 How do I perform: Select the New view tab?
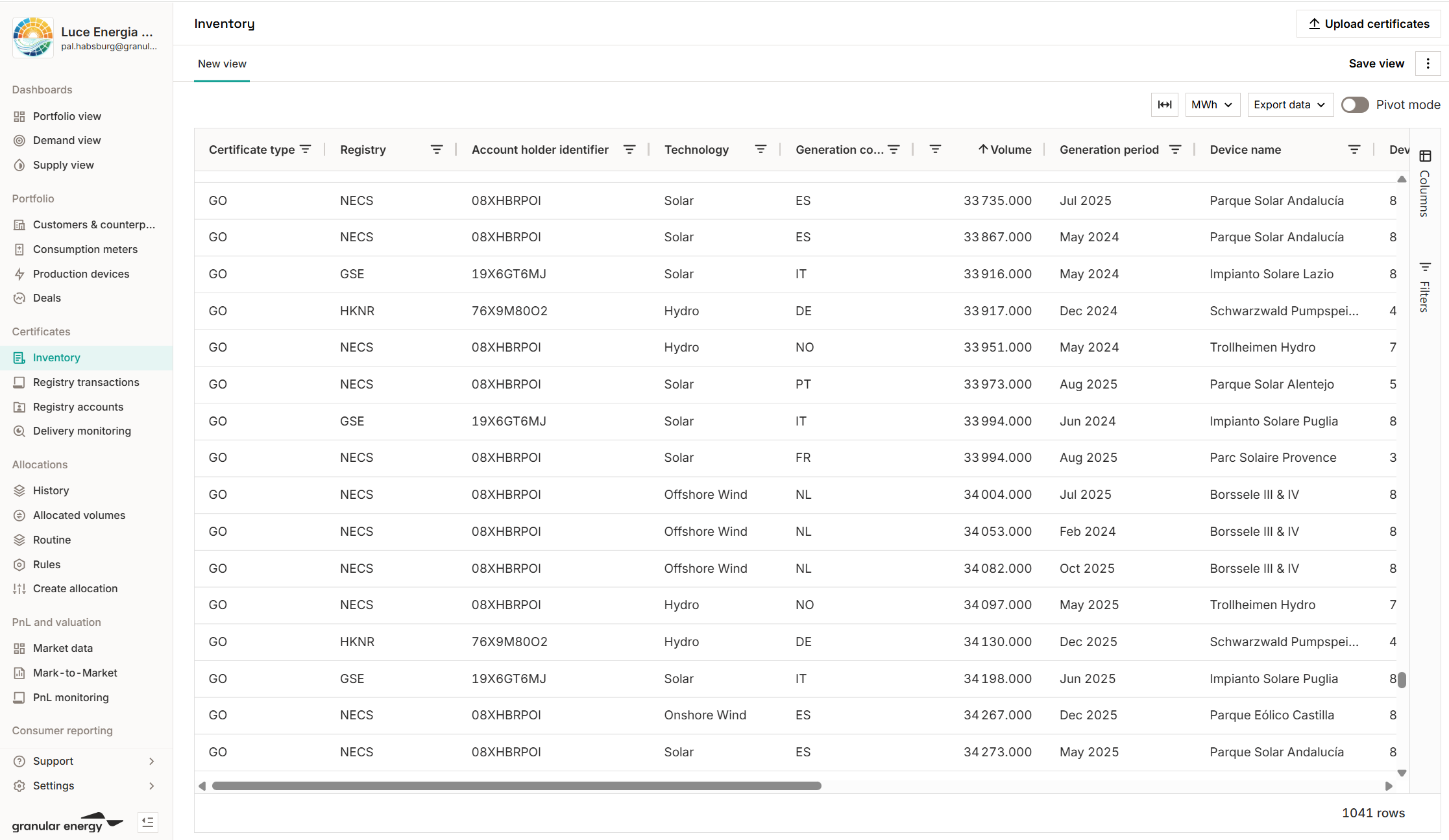(222, 64)
